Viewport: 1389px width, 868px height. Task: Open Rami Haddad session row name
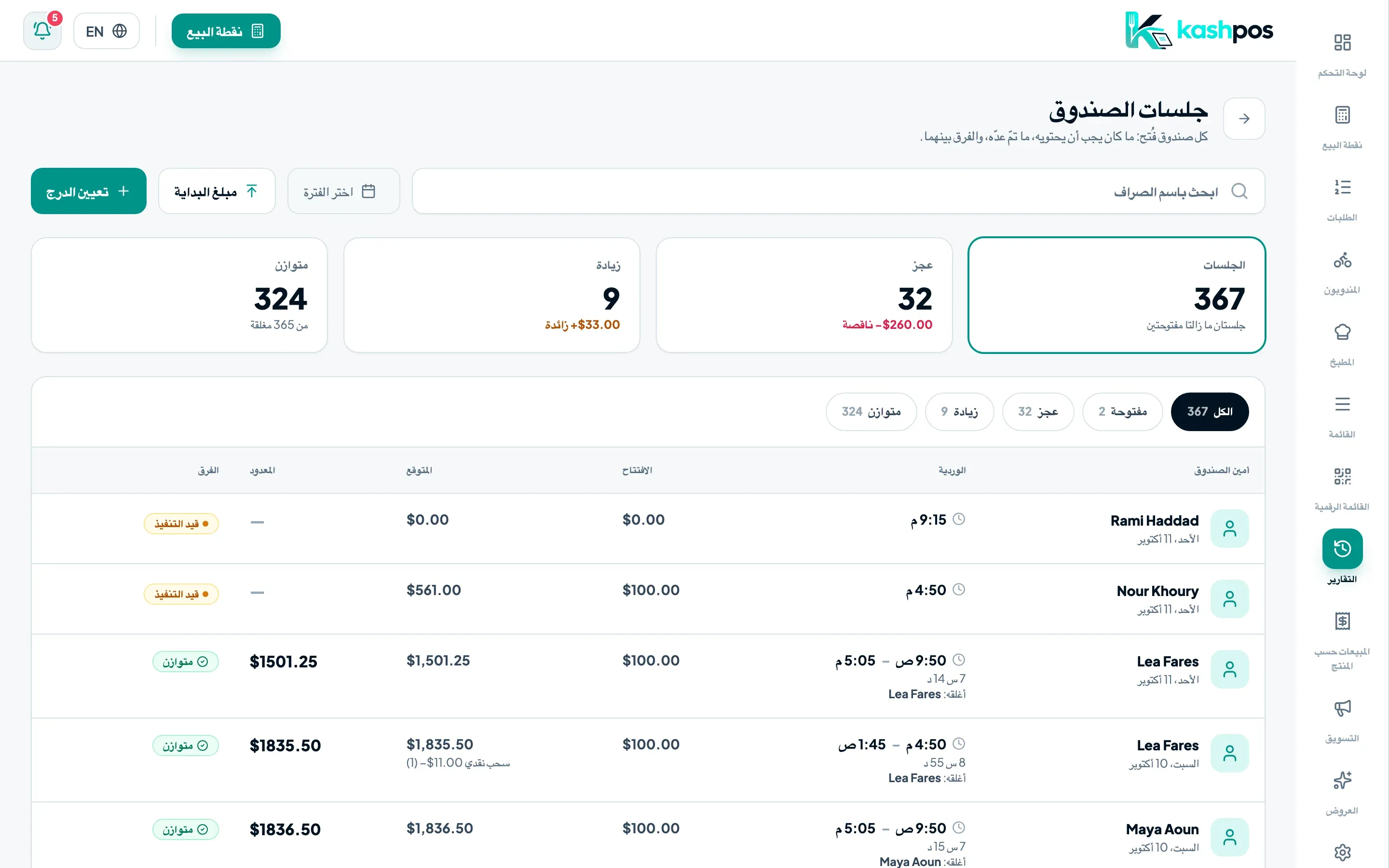[x=1154, y=521]
